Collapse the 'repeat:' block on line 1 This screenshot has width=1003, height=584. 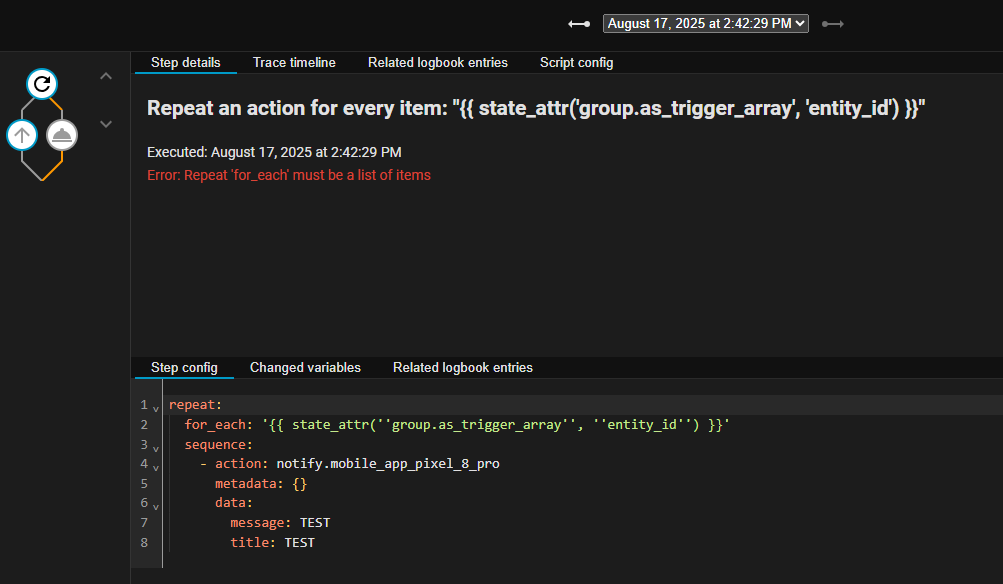(156, 407)
